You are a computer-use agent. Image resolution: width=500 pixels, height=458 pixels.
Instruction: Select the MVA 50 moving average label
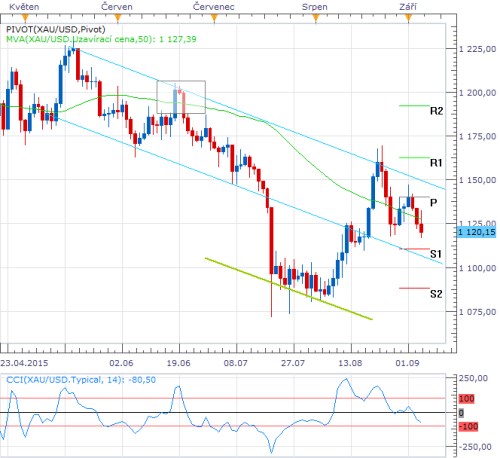click(x=101, y=39)
